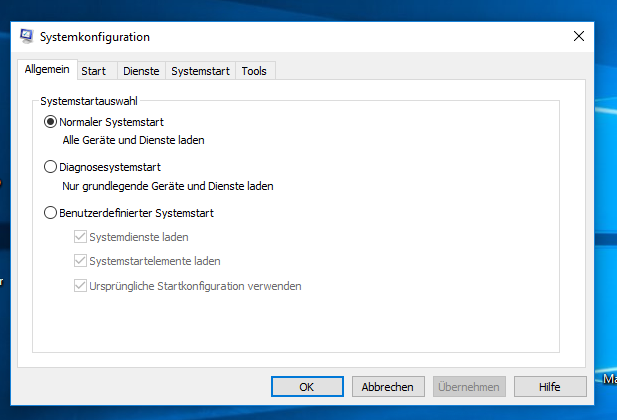Click the Abbrechen button

(x=388, y=387)
